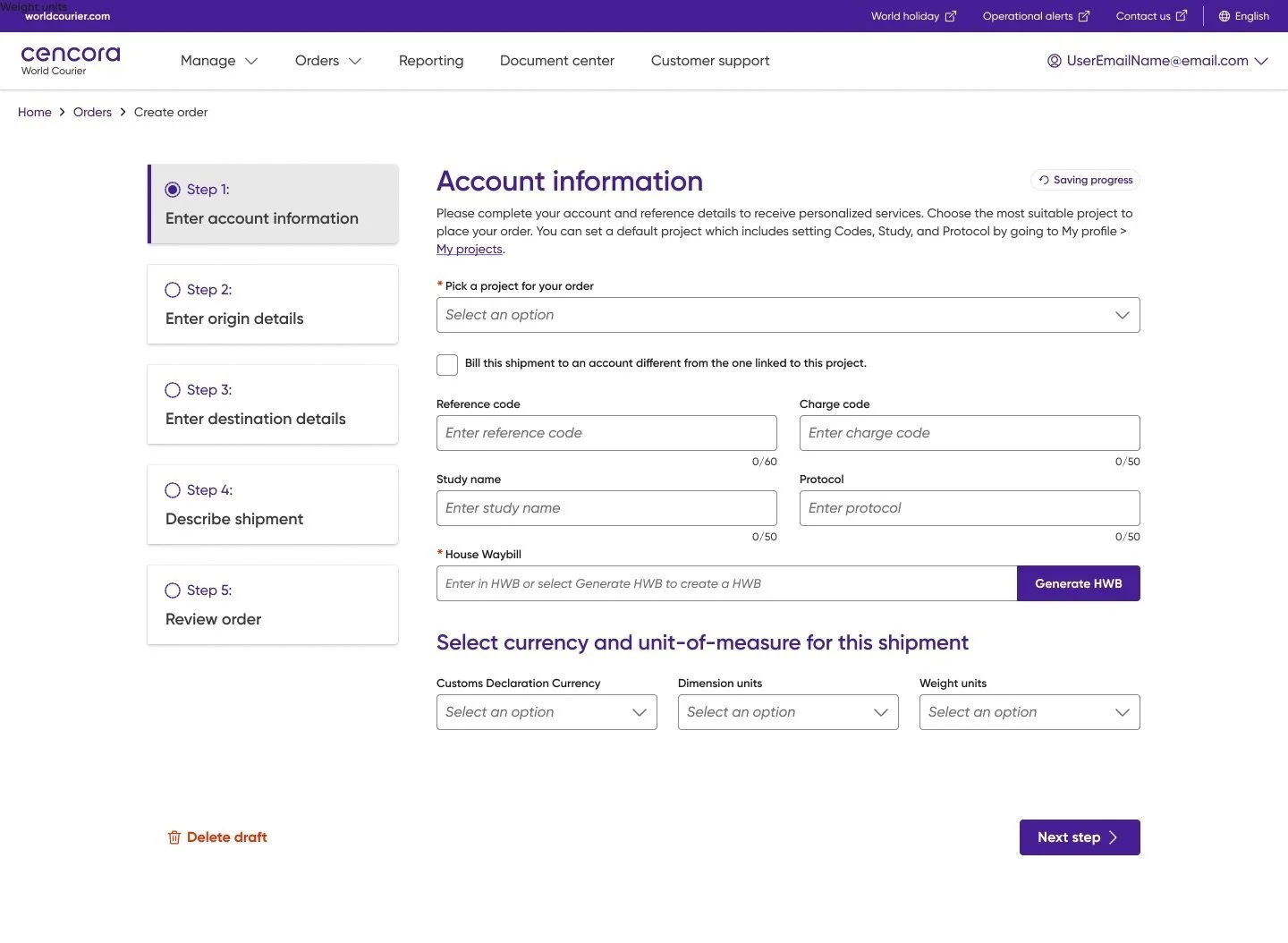
Task: Click the Delete draft link
Action: pyautogui.click(x=217, y=837)
